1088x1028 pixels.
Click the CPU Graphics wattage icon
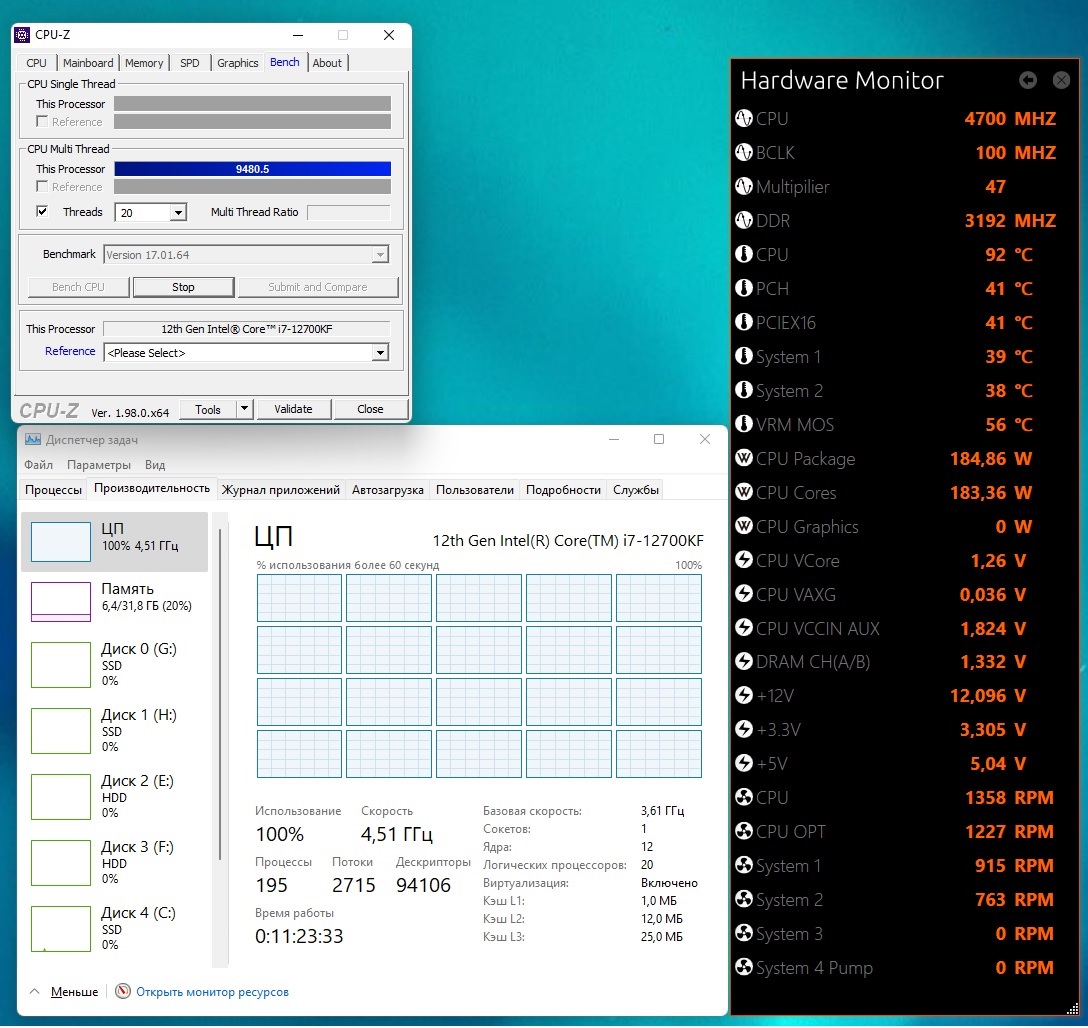pyautogui.click(x=744, y=526)
